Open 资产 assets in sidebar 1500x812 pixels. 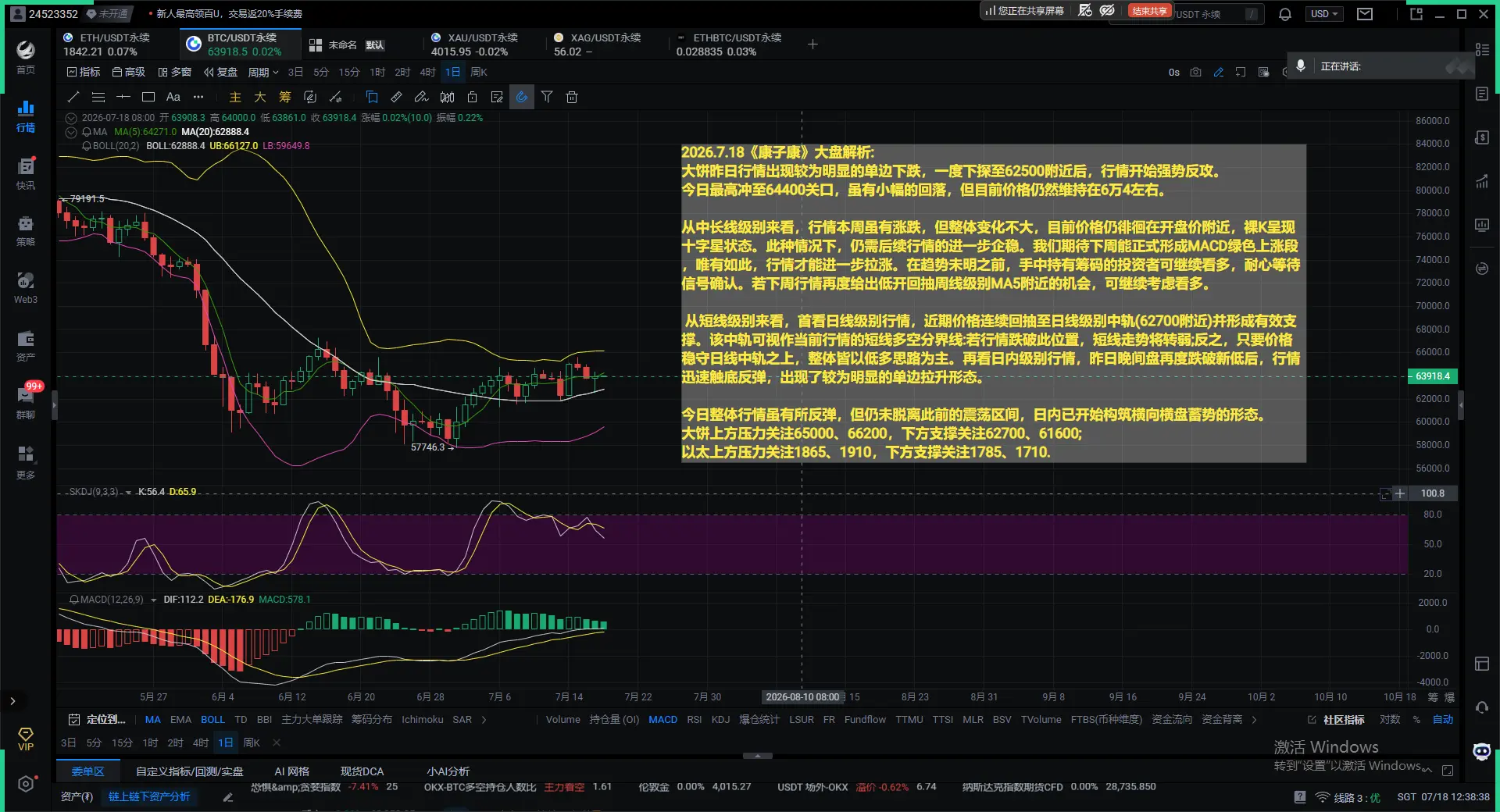pyautogui.click(x=26, y=346)
